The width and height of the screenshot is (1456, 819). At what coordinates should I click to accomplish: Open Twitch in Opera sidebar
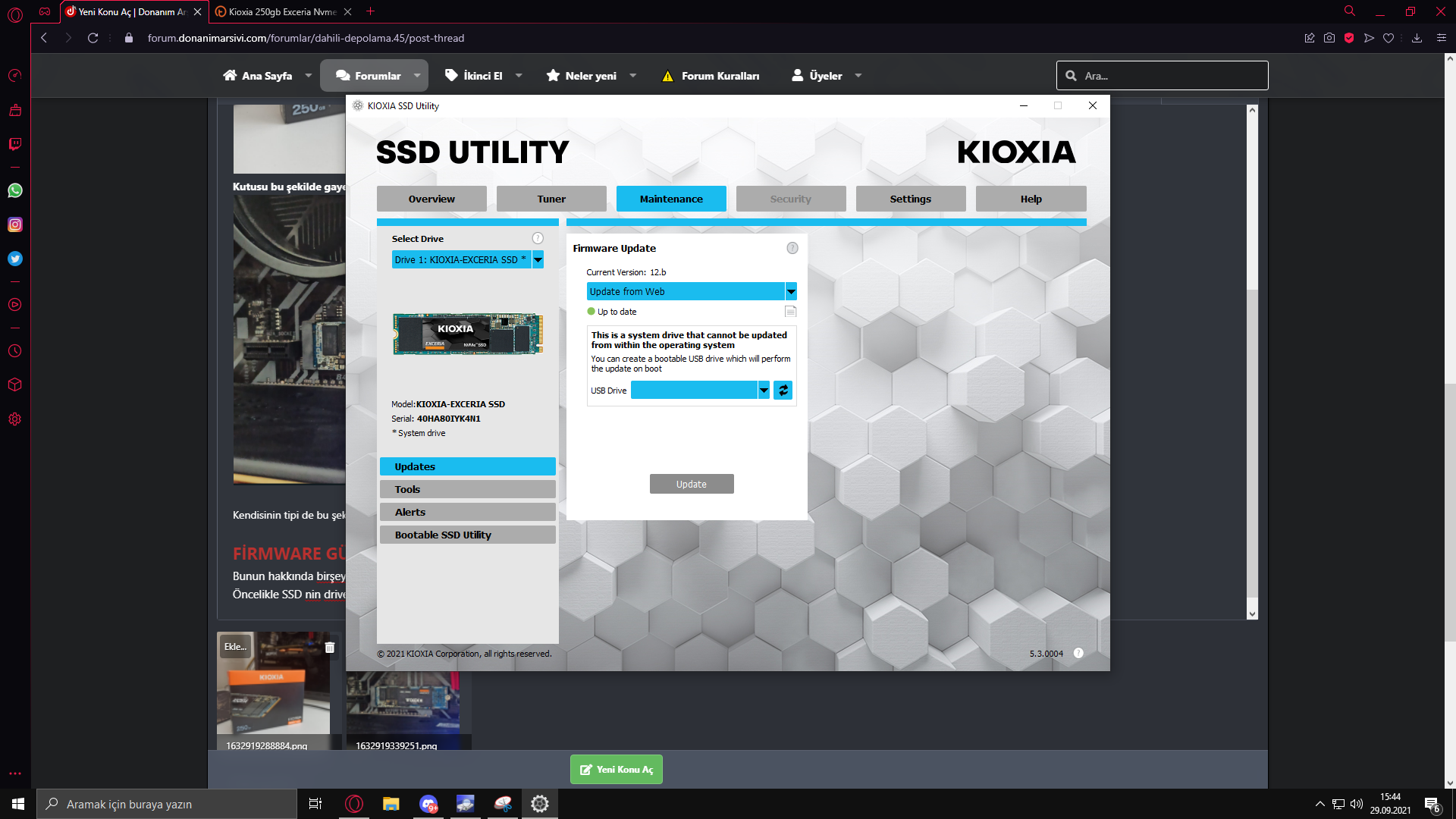pos(15,144)
